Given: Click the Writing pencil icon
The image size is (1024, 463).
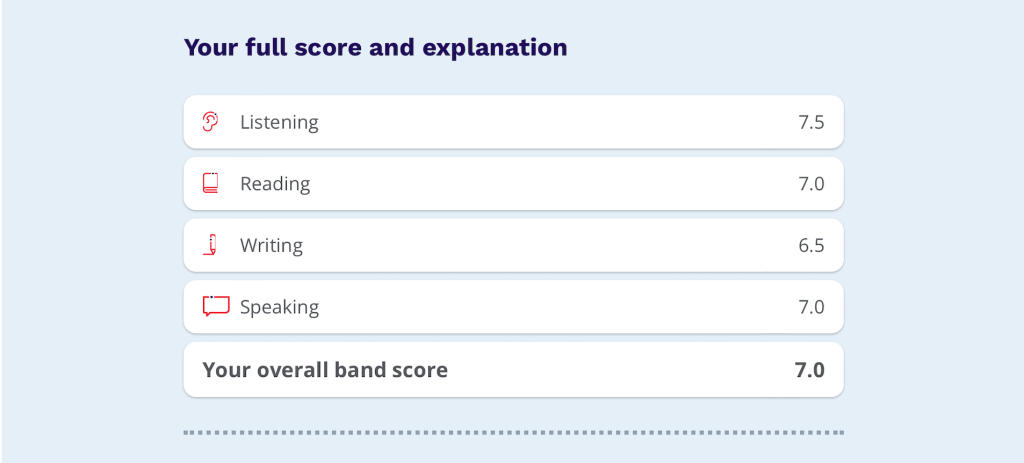Looking at the screenshot, I should point(210,245).
